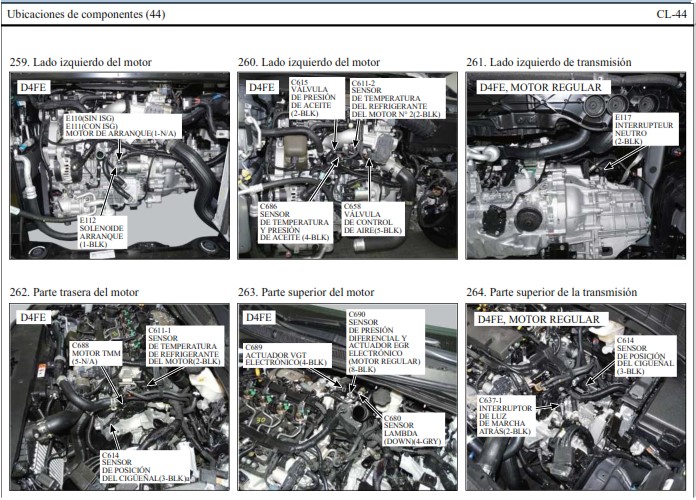Click the round black transmission mount in photo 261
This screenshot has width=696, height=500.
coord(529,219)
